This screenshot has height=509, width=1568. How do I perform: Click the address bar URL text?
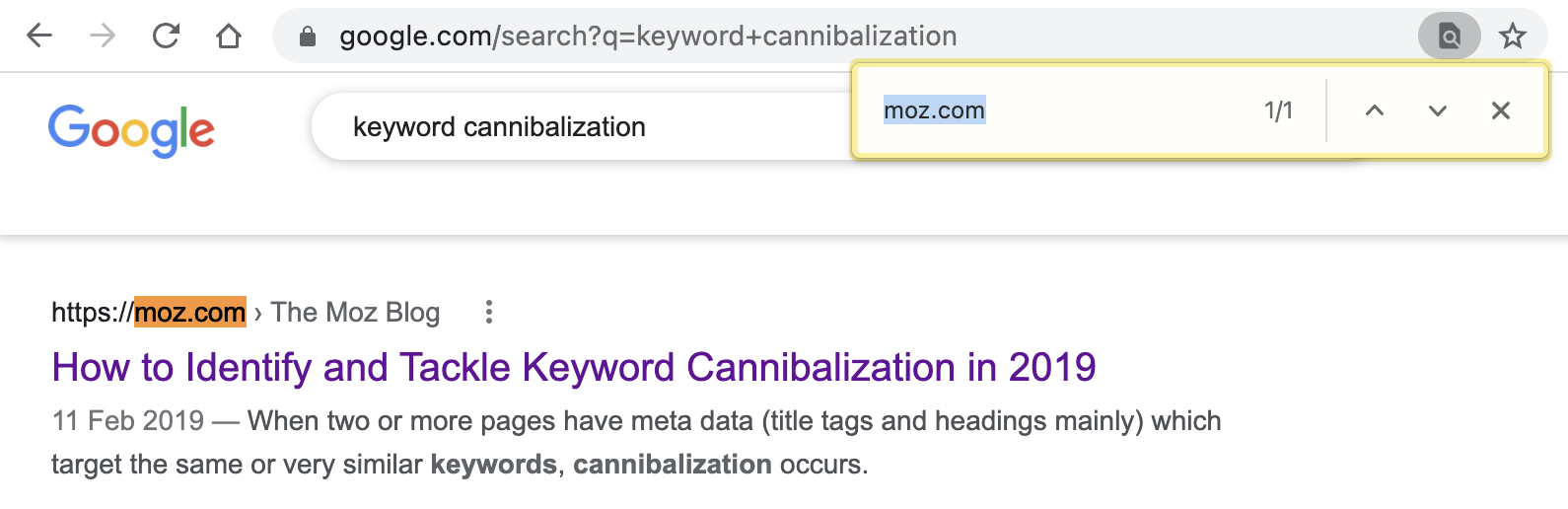click(x=648, y=36)
